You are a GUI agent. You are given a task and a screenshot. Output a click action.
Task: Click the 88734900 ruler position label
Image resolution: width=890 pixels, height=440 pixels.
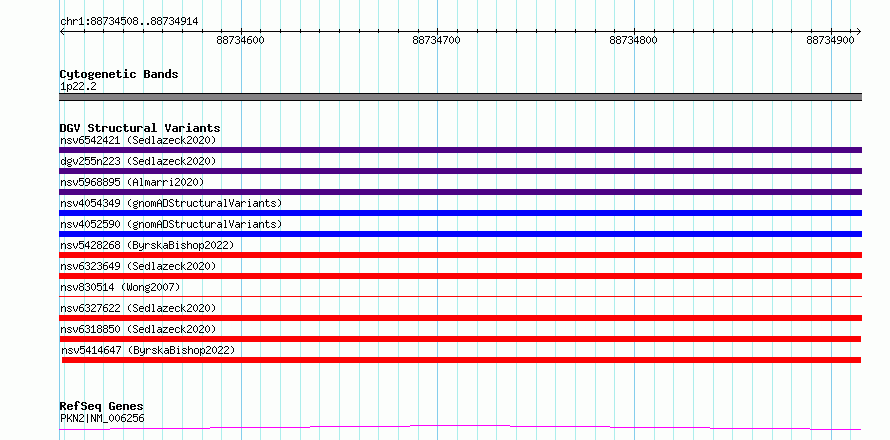point(830,41)
